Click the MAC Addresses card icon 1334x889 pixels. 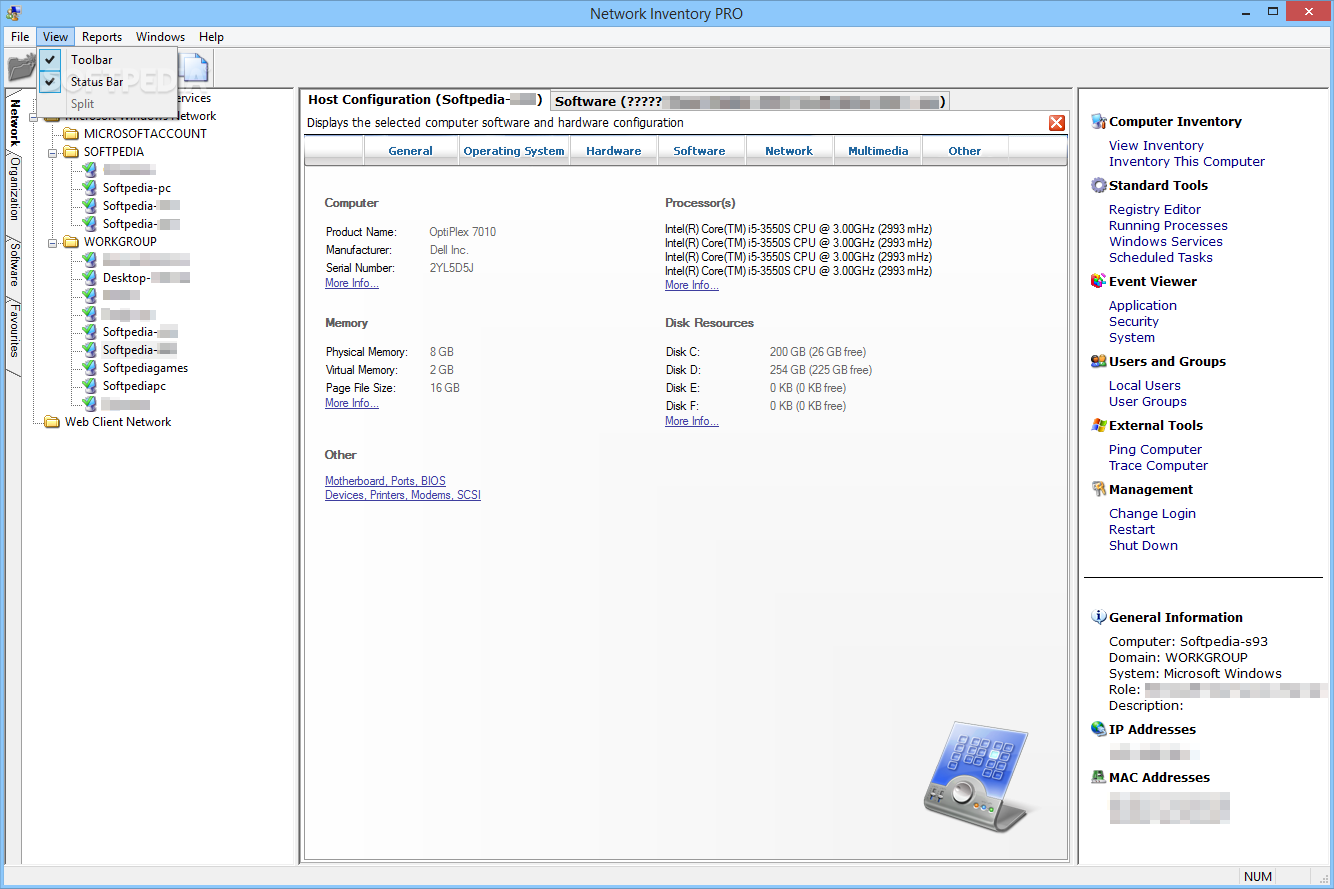click(x=1099, y=778)
